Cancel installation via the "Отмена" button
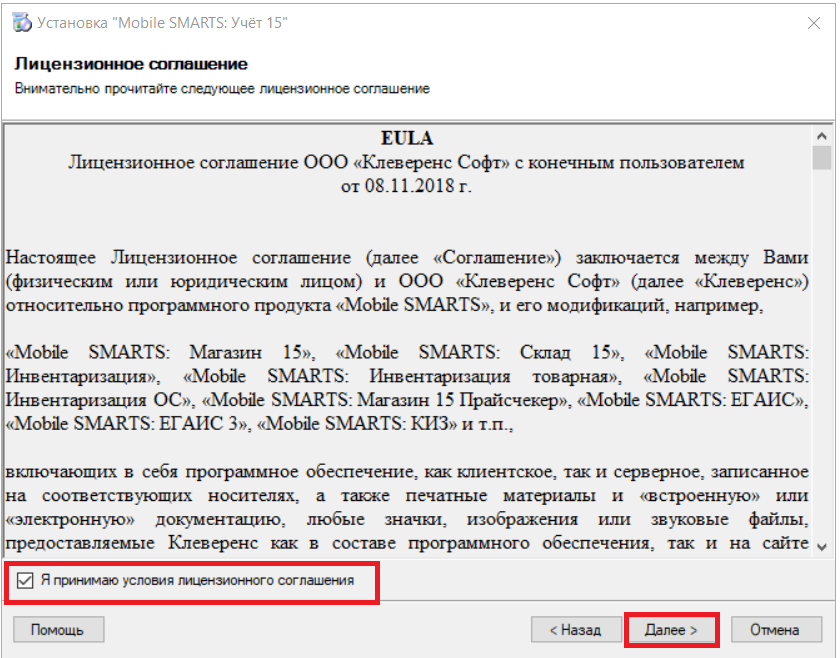 (x=775, y=630)
